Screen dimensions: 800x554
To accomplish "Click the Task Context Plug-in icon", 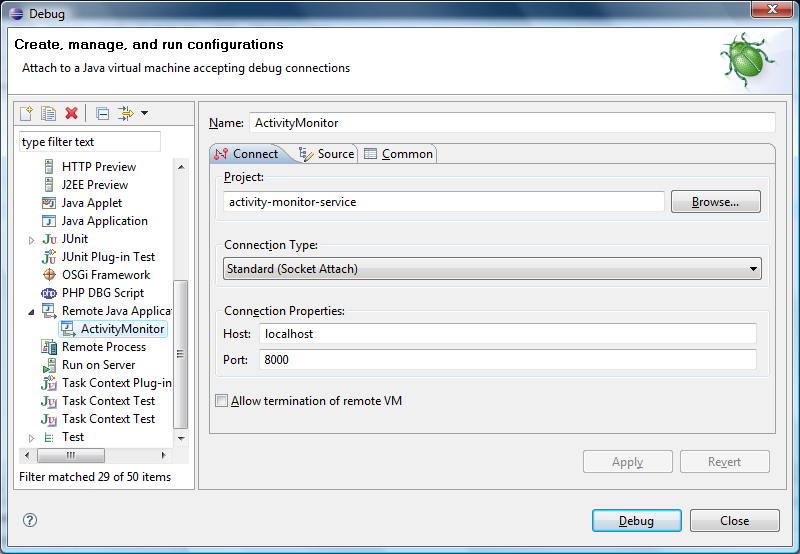I will click(x=49, y=383).
